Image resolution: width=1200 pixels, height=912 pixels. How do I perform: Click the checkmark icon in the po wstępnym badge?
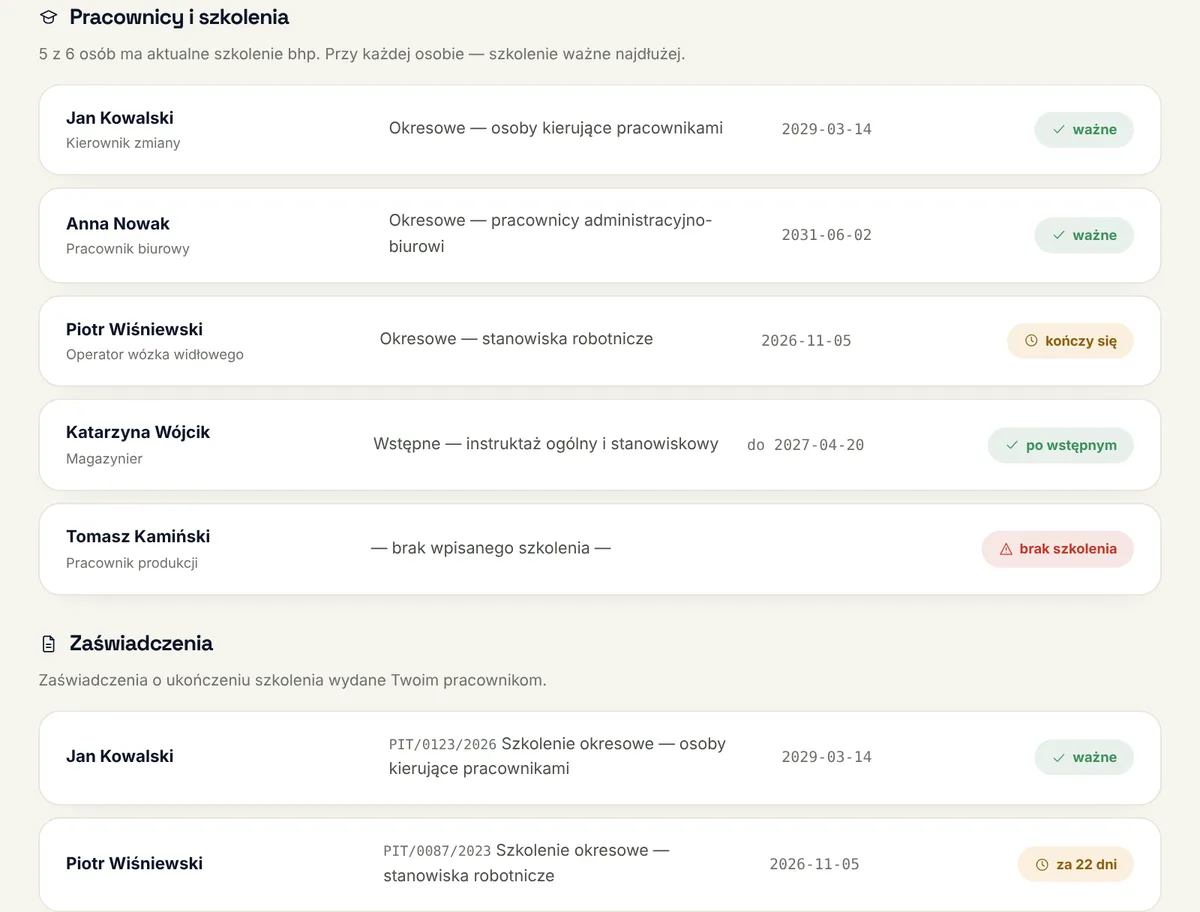tap(1012, 445)
